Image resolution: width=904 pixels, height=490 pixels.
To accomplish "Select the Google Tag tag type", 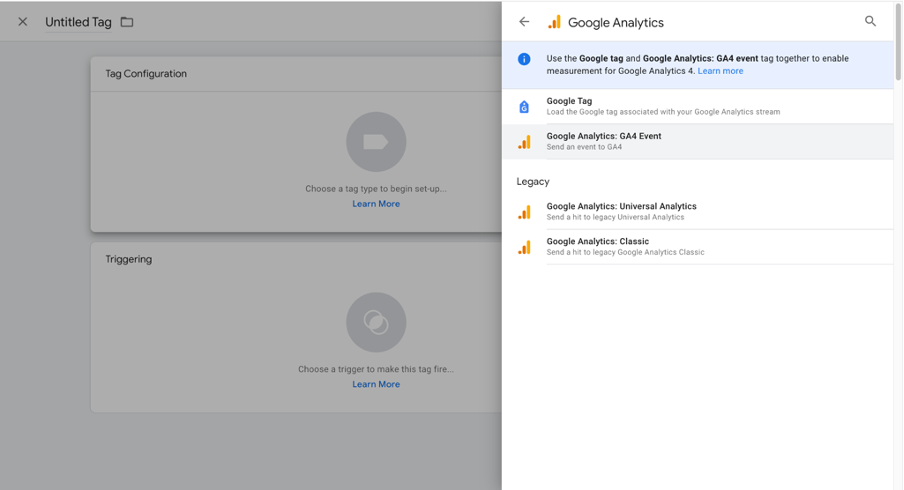I will 698,106.
